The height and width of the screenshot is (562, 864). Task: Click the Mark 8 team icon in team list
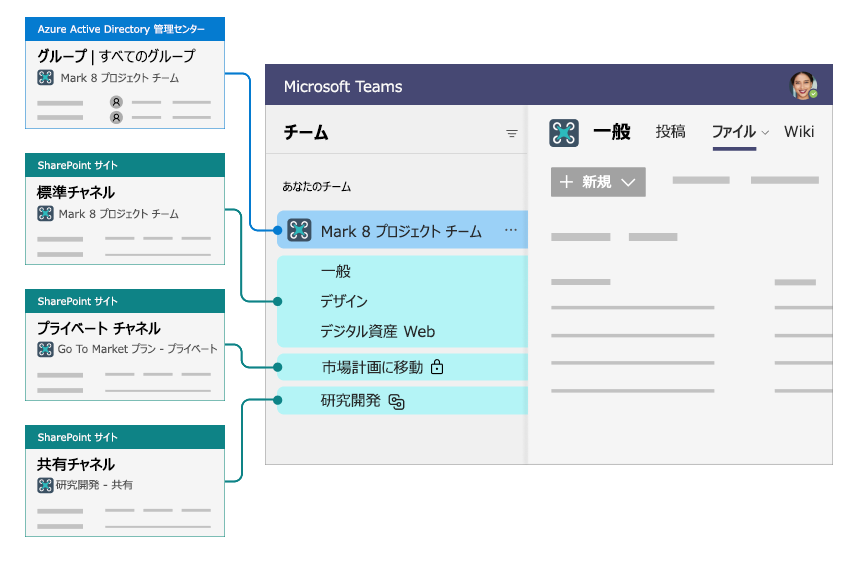(x=299, y=231)
